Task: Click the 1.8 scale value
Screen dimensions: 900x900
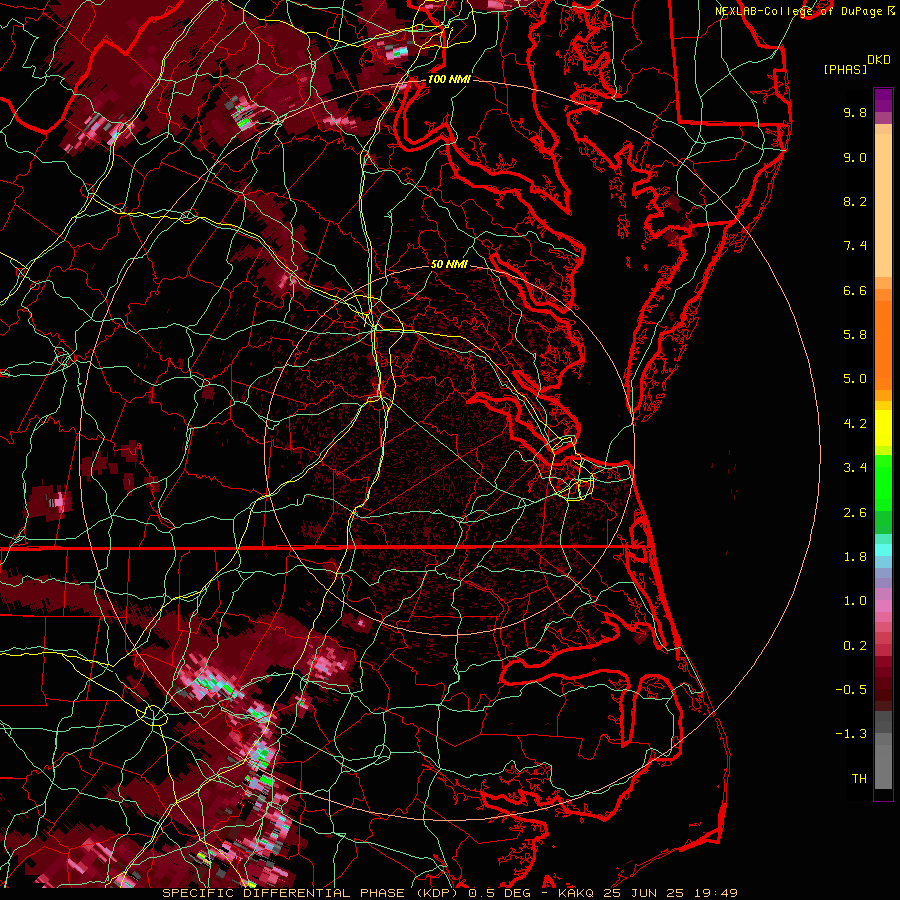Action: click(855, 557)
